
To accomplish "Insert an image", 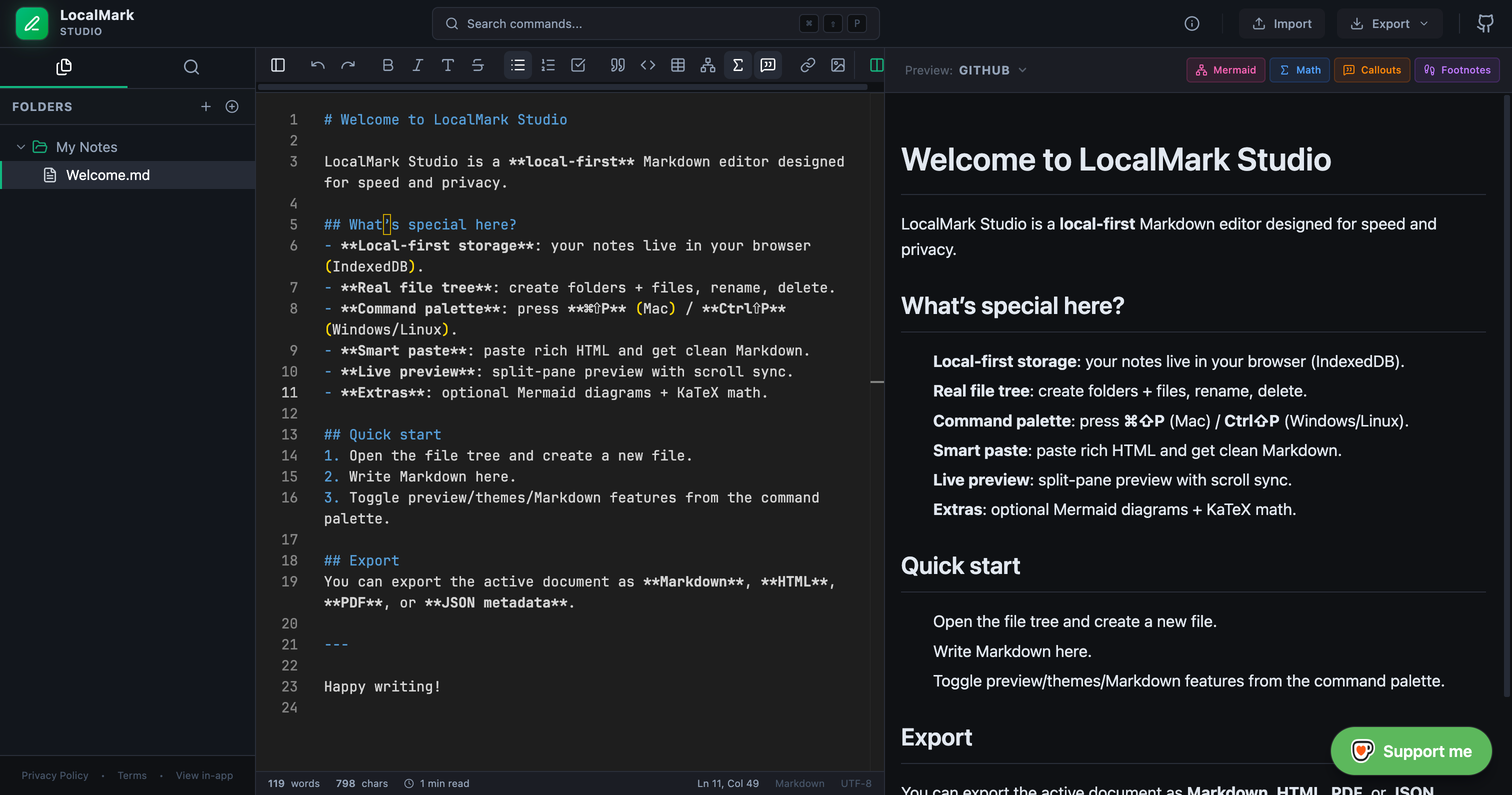I will 837,65.
